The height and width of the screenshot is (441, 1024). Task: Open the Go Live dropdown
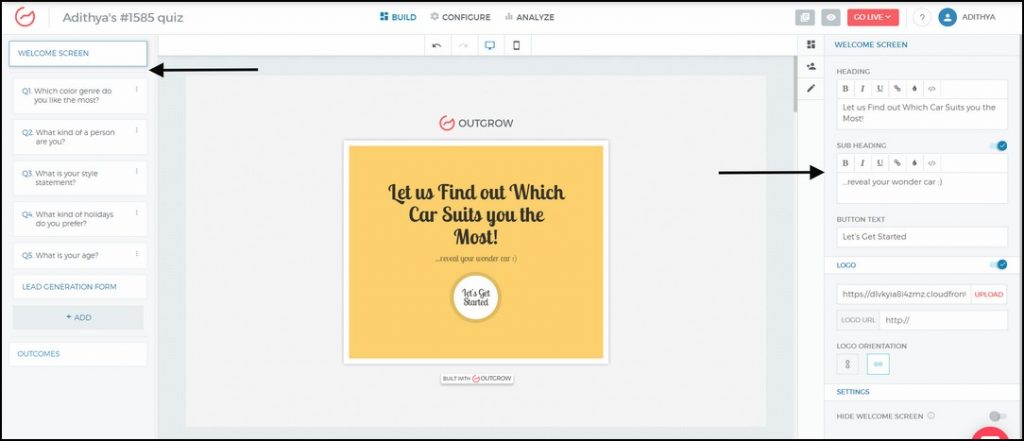tap(872, 17)
